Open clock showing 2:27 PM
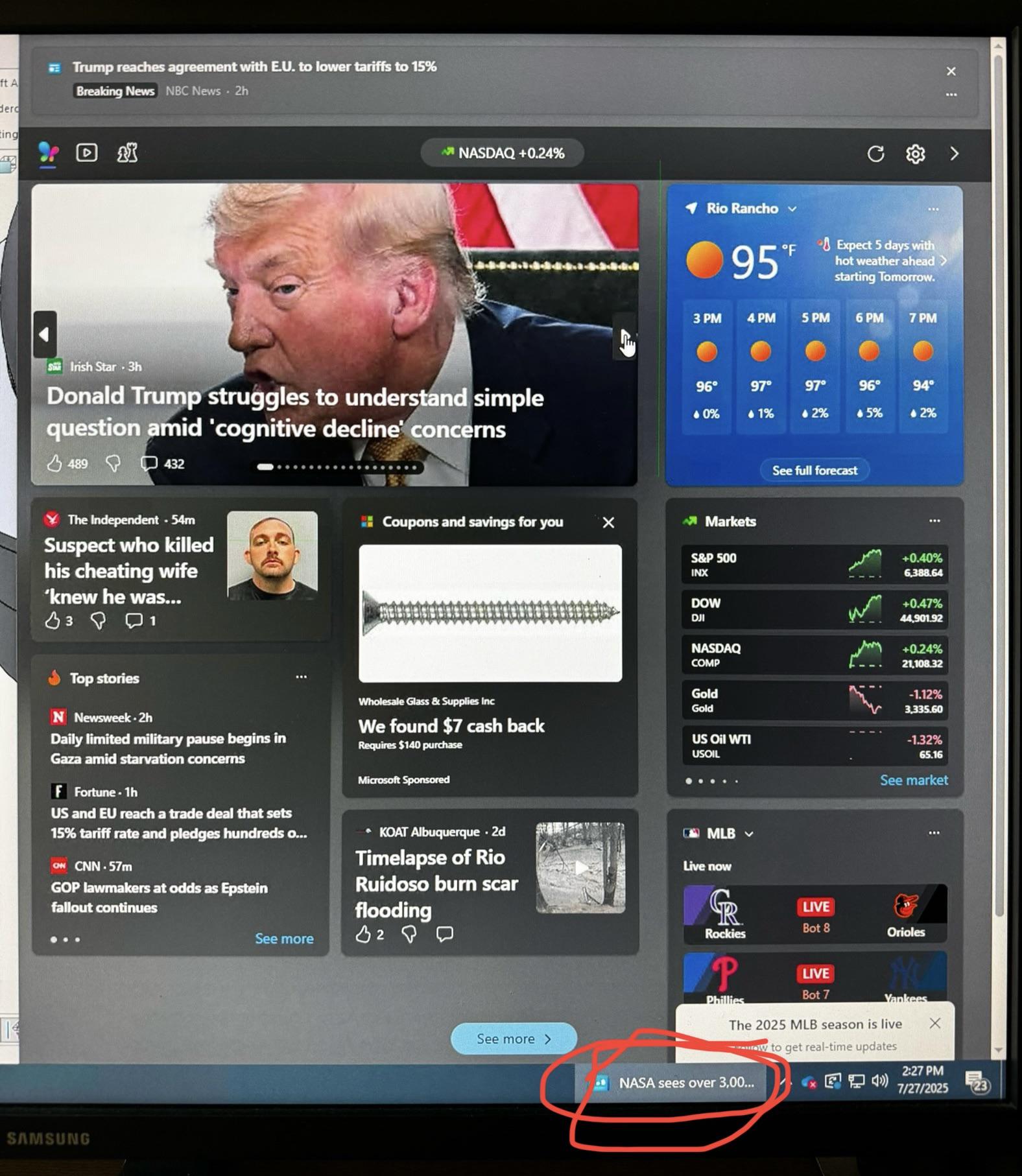This screenshot has height=1176, width=1022. click(x=922, y=1080)
